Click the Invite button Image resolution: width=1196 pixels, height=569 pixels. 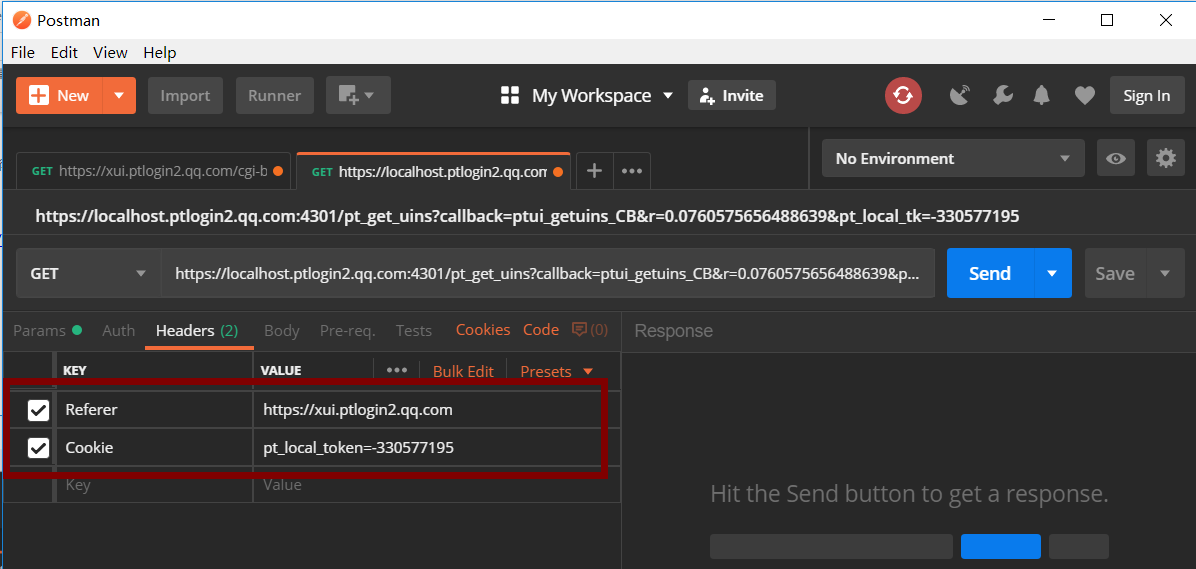point(731,95)
